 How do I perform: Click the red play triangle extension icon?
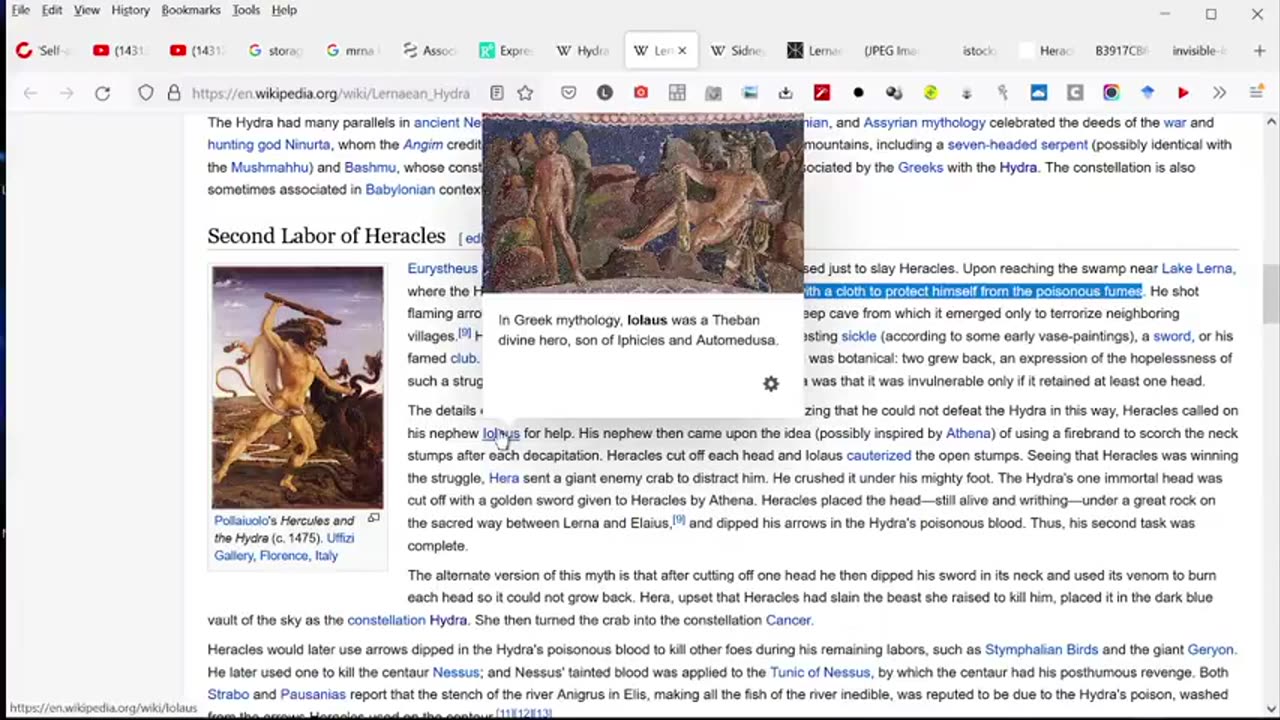point(1183,93)
